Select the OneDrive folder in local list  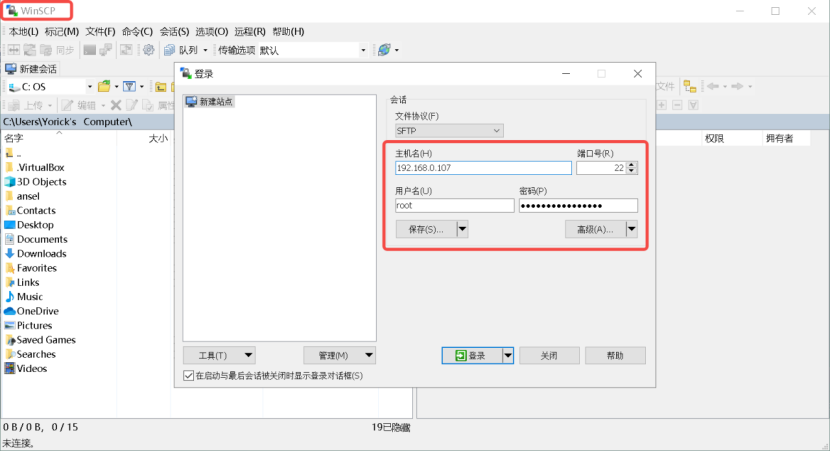pos(31,311)
